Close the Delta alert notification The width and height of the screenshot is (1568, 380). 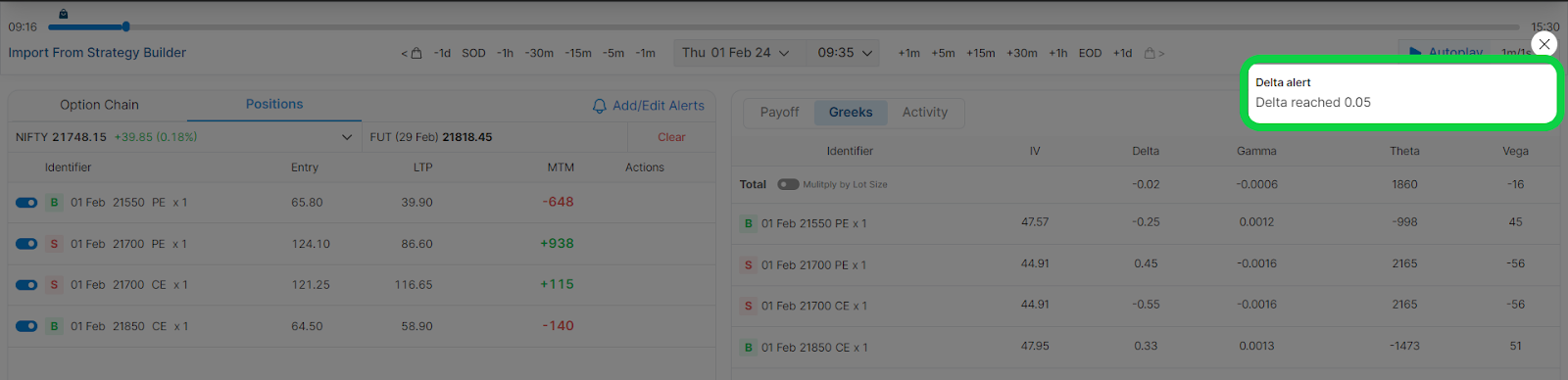coord(1544,44)
